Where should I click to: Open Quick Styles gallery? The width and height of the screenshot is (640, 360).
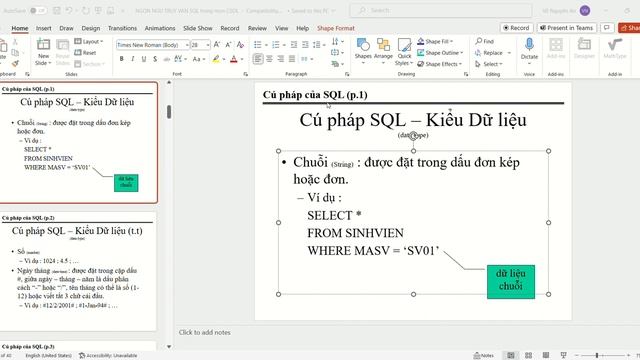[404, 52]
